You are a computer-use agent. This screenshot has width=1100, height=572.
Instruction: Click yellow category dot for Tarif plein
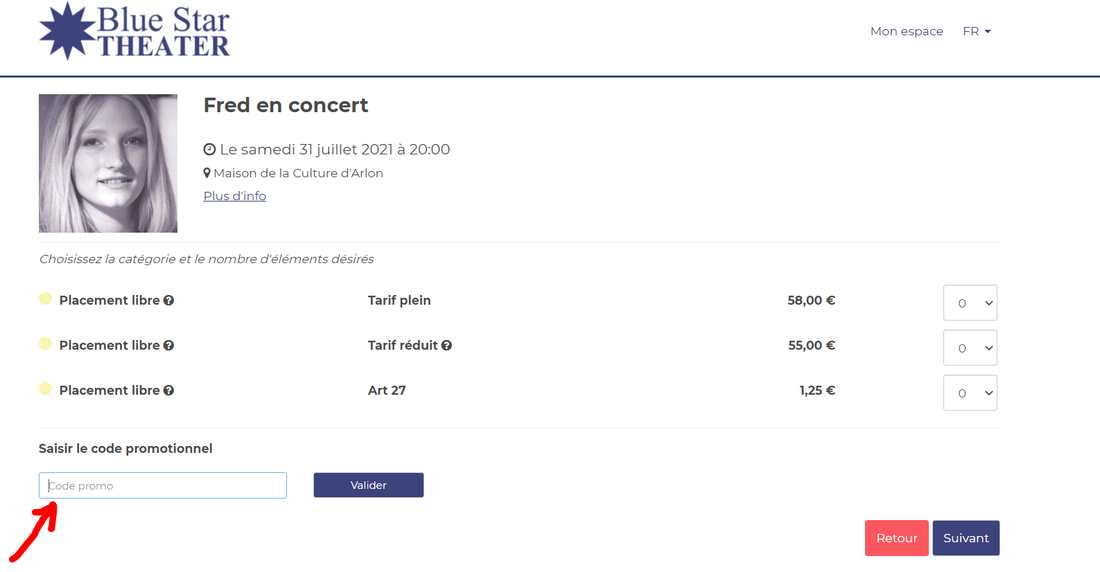(45, 299)
